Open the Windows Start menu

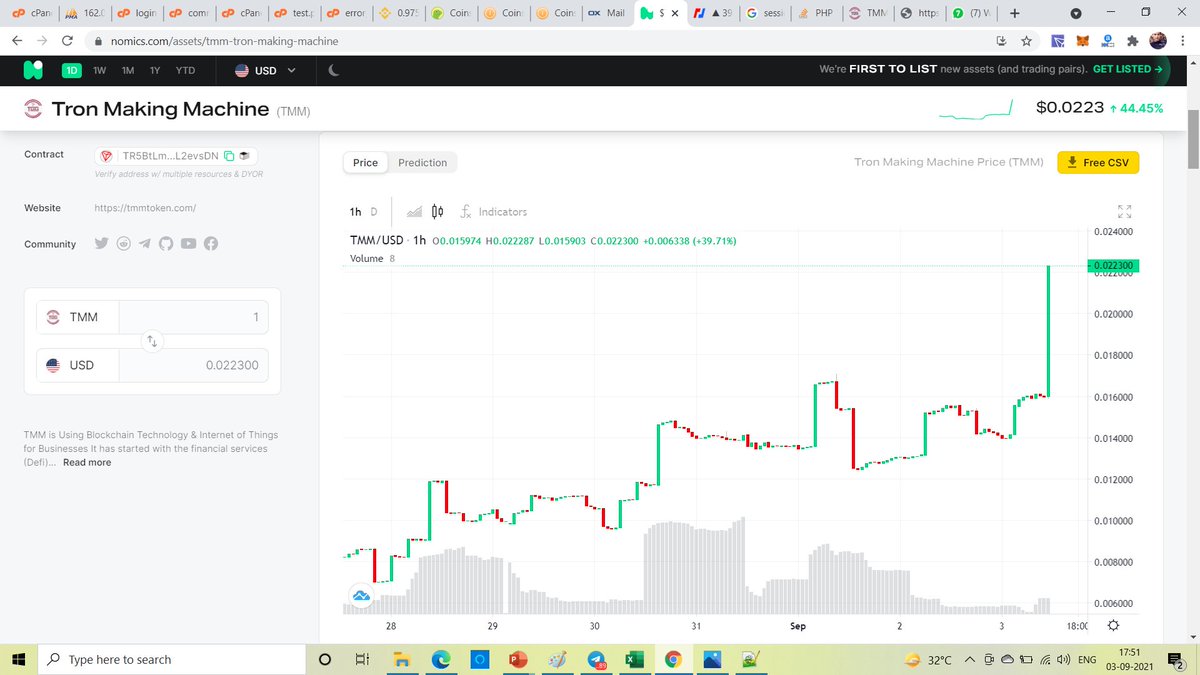[x=18, y=659]
